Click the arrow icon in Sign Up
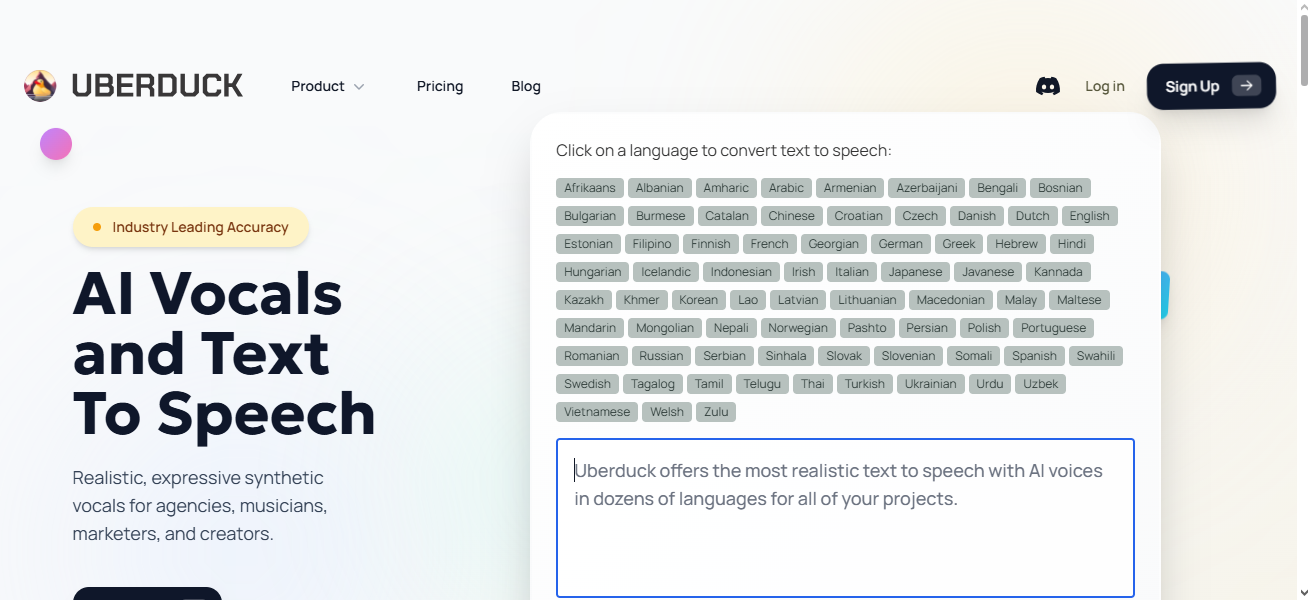Image resolution: width=1312 pixels, height=600 pixels. point(1246,86)
